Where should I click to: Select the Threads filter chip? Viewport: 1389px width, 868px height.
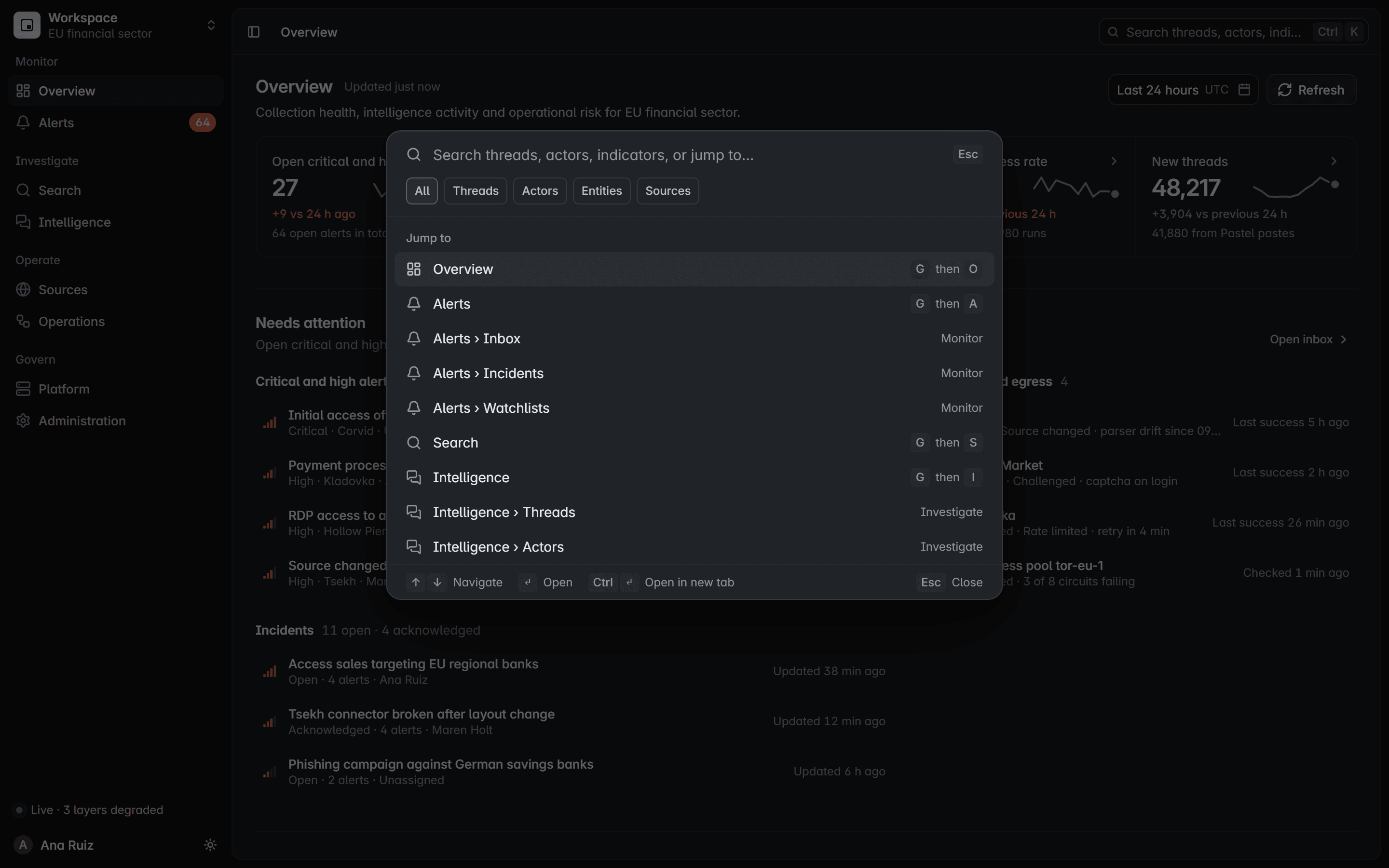[x=475, y=190]
